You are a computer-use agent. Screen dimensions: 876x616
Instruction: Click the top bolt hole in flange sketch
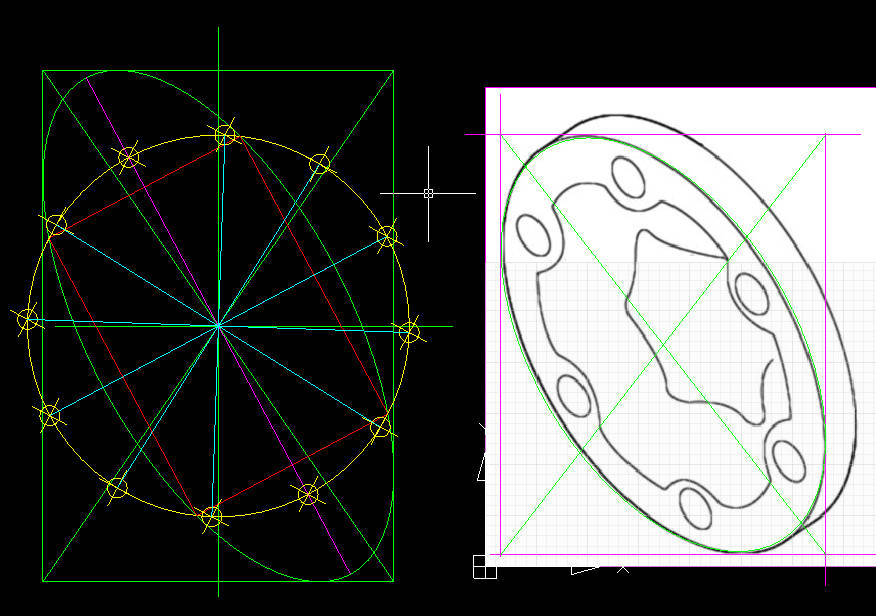click(629, 178)
